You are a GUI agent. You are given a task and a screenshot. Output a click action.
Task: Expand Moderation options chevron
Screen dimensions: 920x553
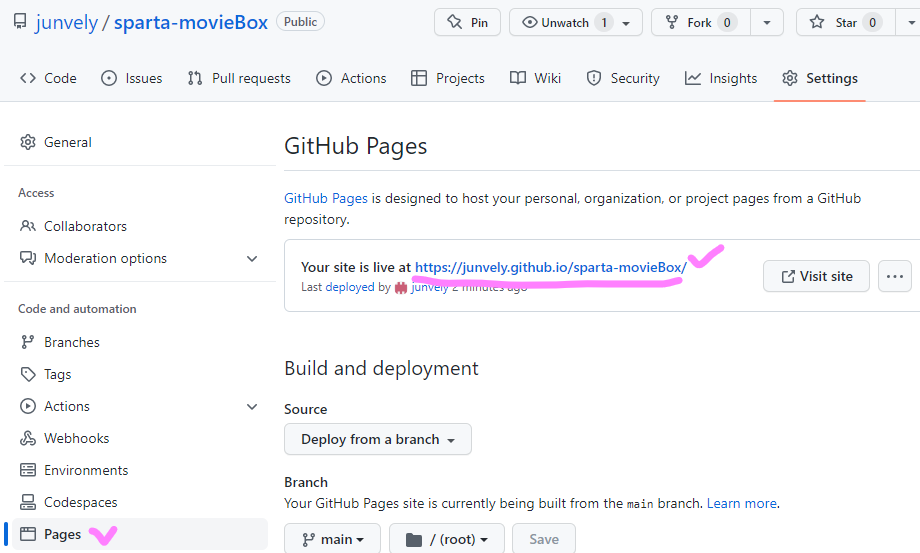pos(252,259)
